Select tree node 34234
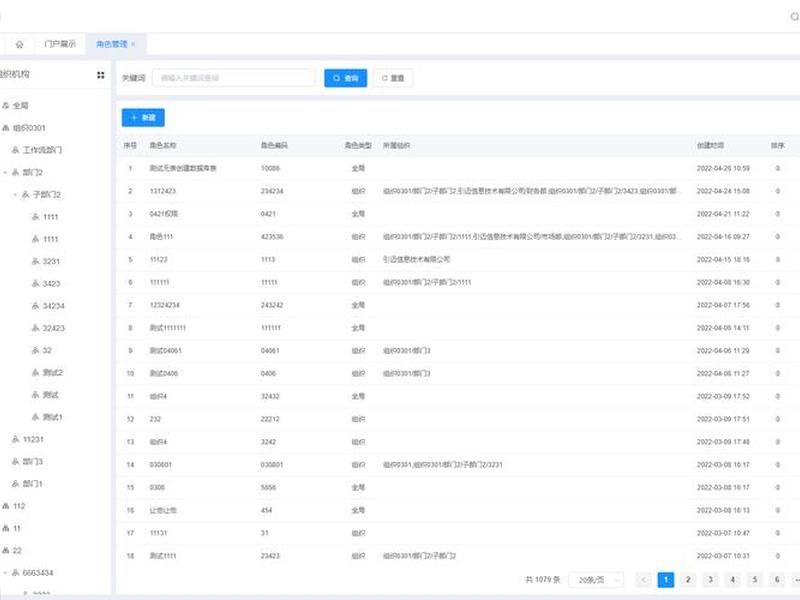The height and width of the screenshot is (600, 800). pos(53,306)
